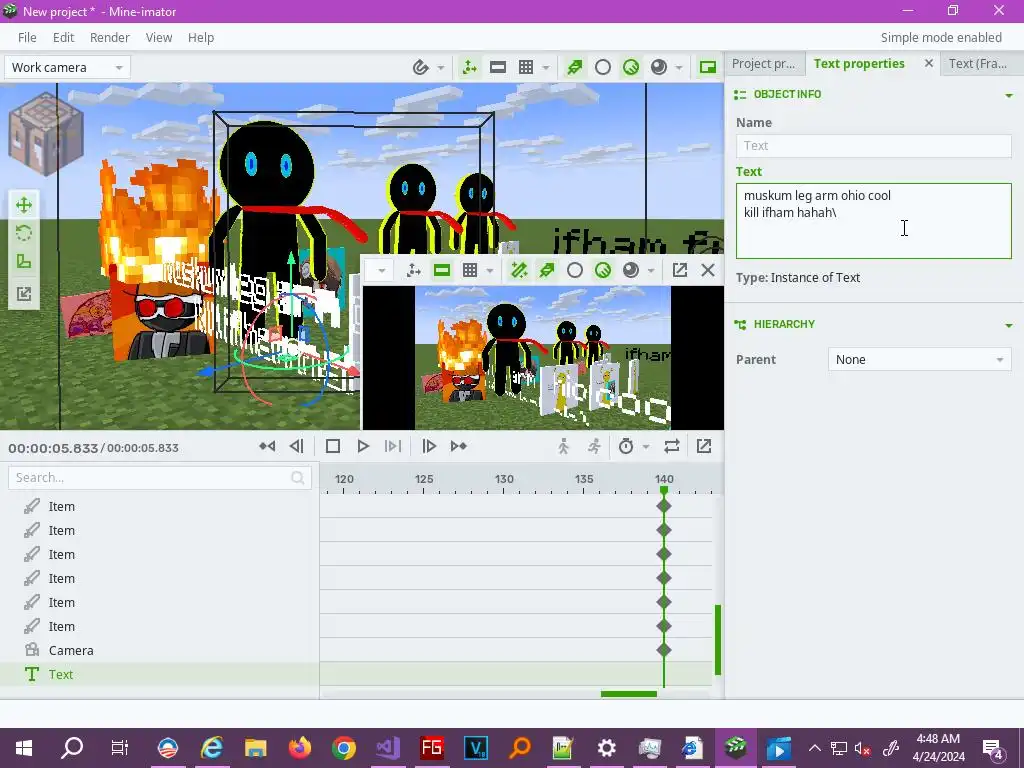Select flat shading circle in main toolbar
This screenshot has width=1024, height=768.
[x=603, y=67]
